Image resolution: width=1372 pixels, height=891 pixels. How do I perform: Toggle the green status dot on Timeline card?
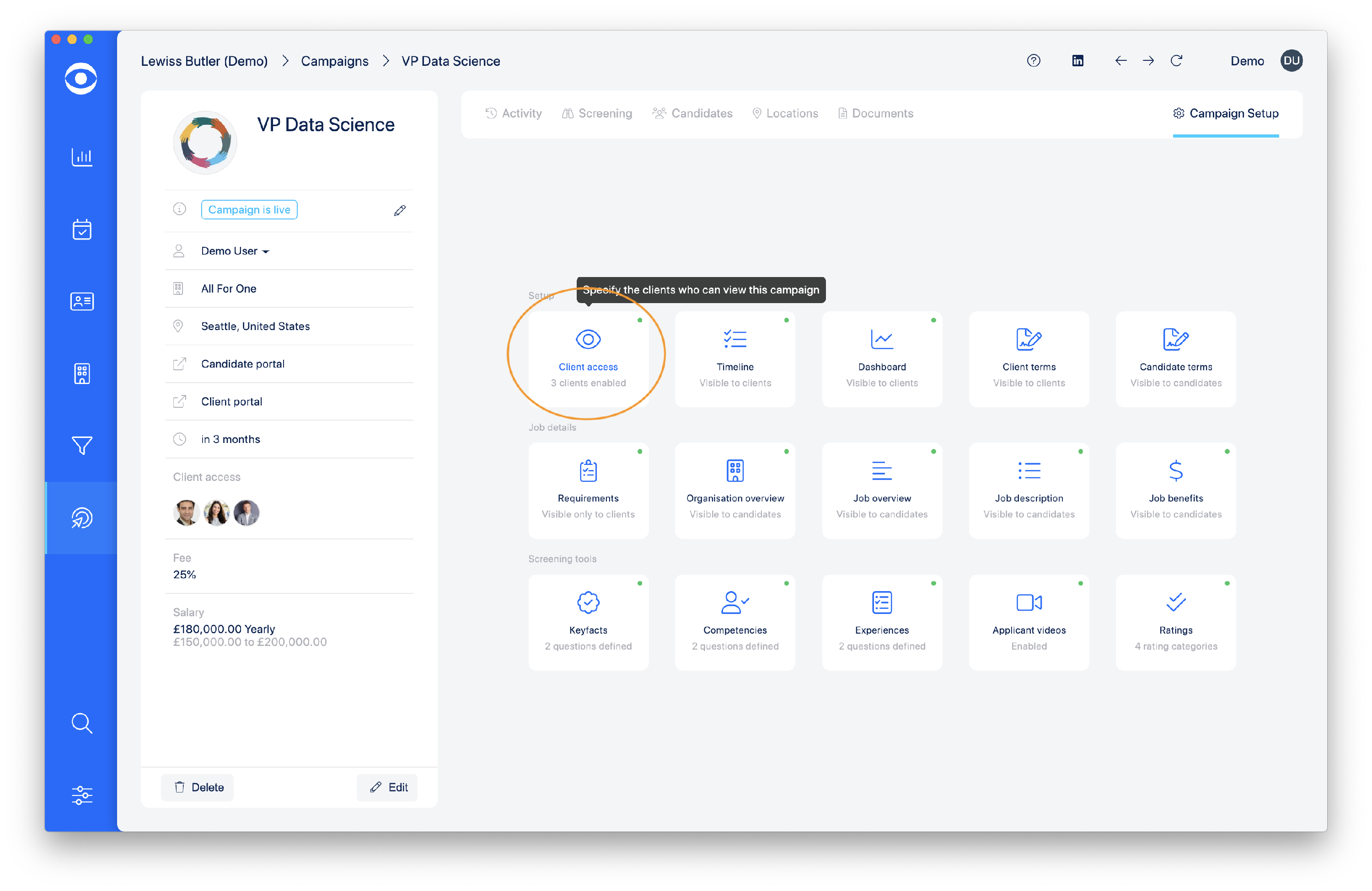click(x=787, y=321)
